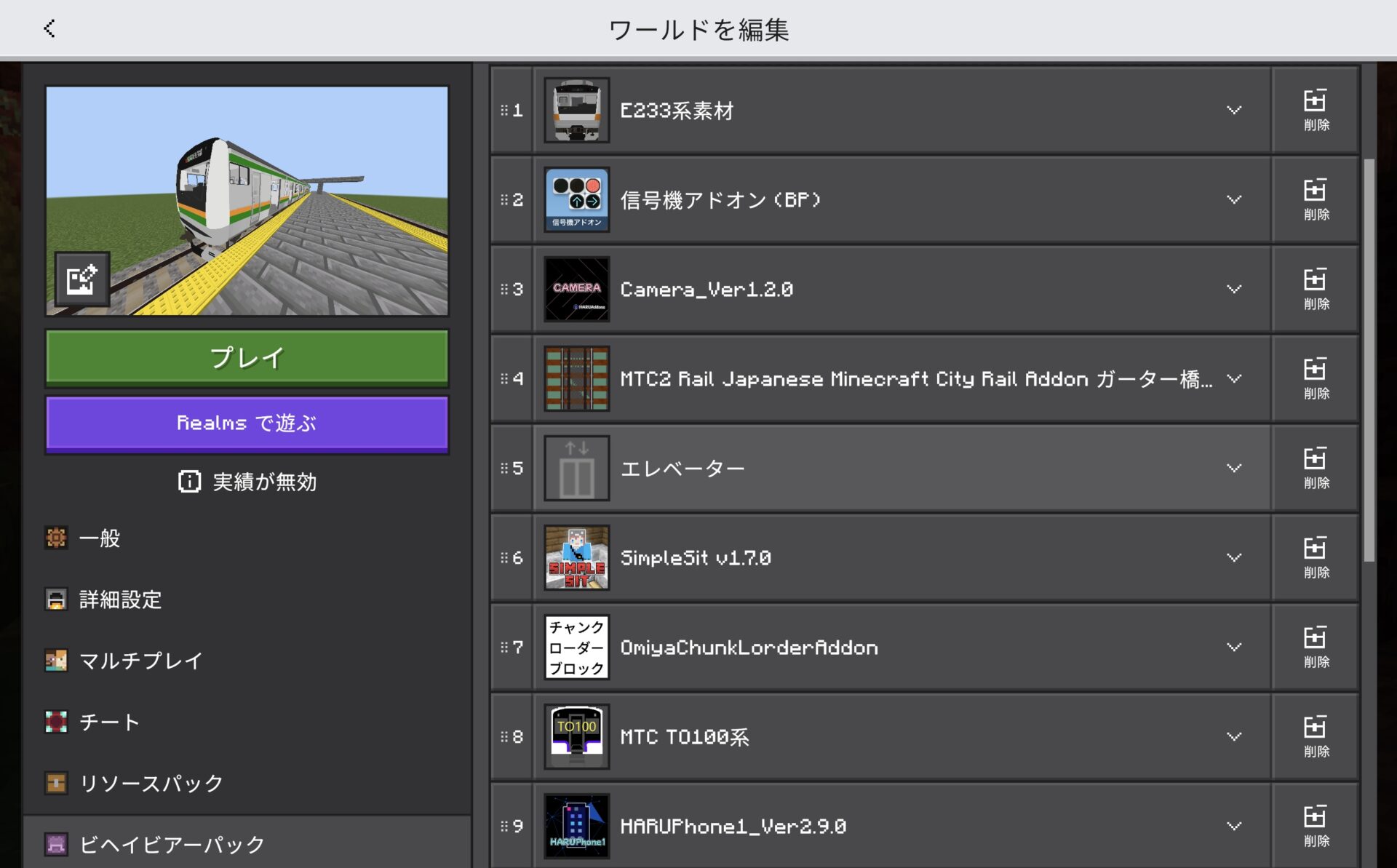Remove the E233系素材 pack with 削除
This screenshot has height=868, width=1397.
coord(1316,110)
